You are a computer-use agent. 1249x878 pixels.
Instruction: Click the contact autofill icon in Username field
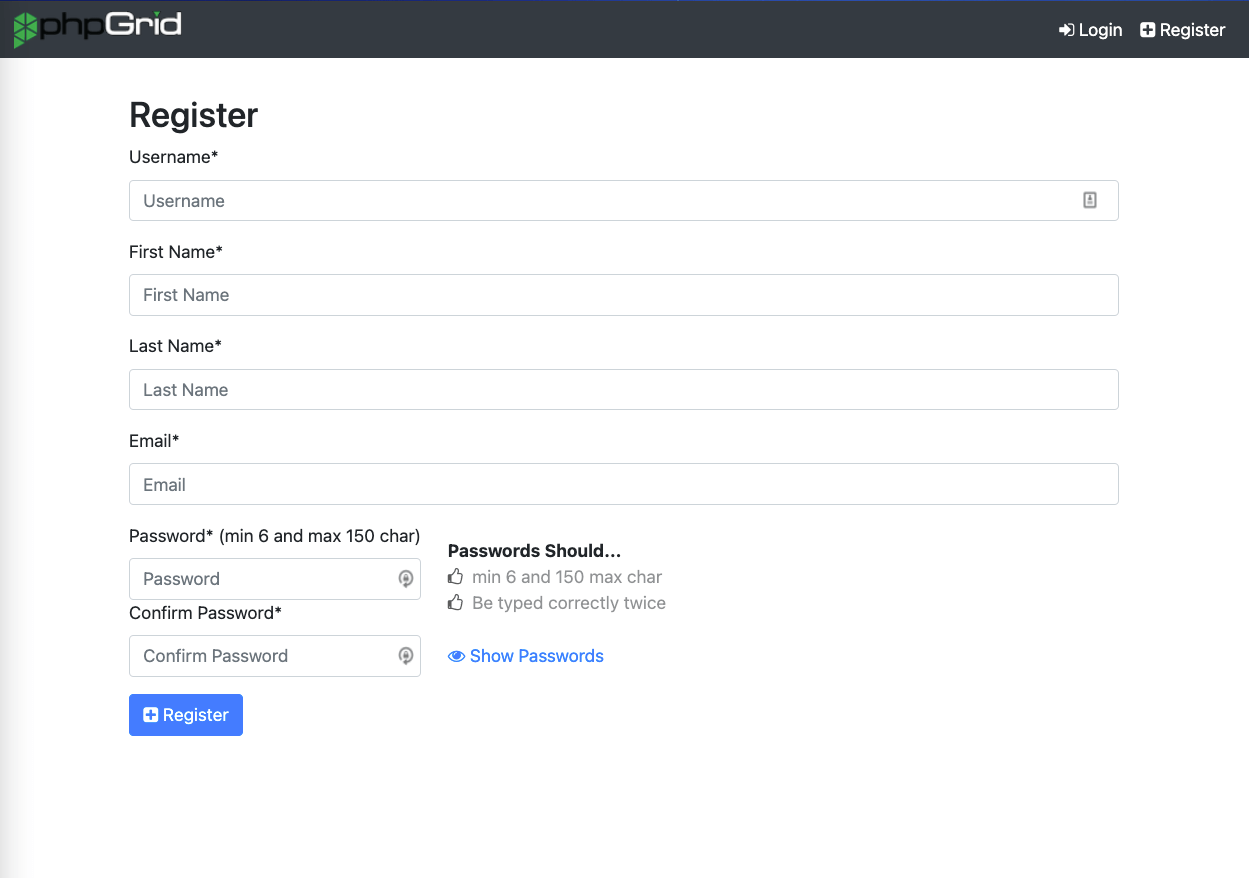tap(1090, 200)
